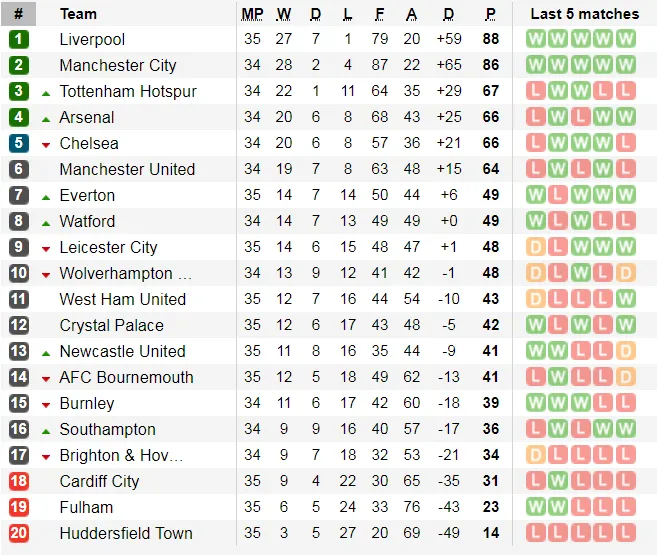Viewport: 657px width, 555px height.
Task: Click the Last 5 matches column header
Action: 584,14
